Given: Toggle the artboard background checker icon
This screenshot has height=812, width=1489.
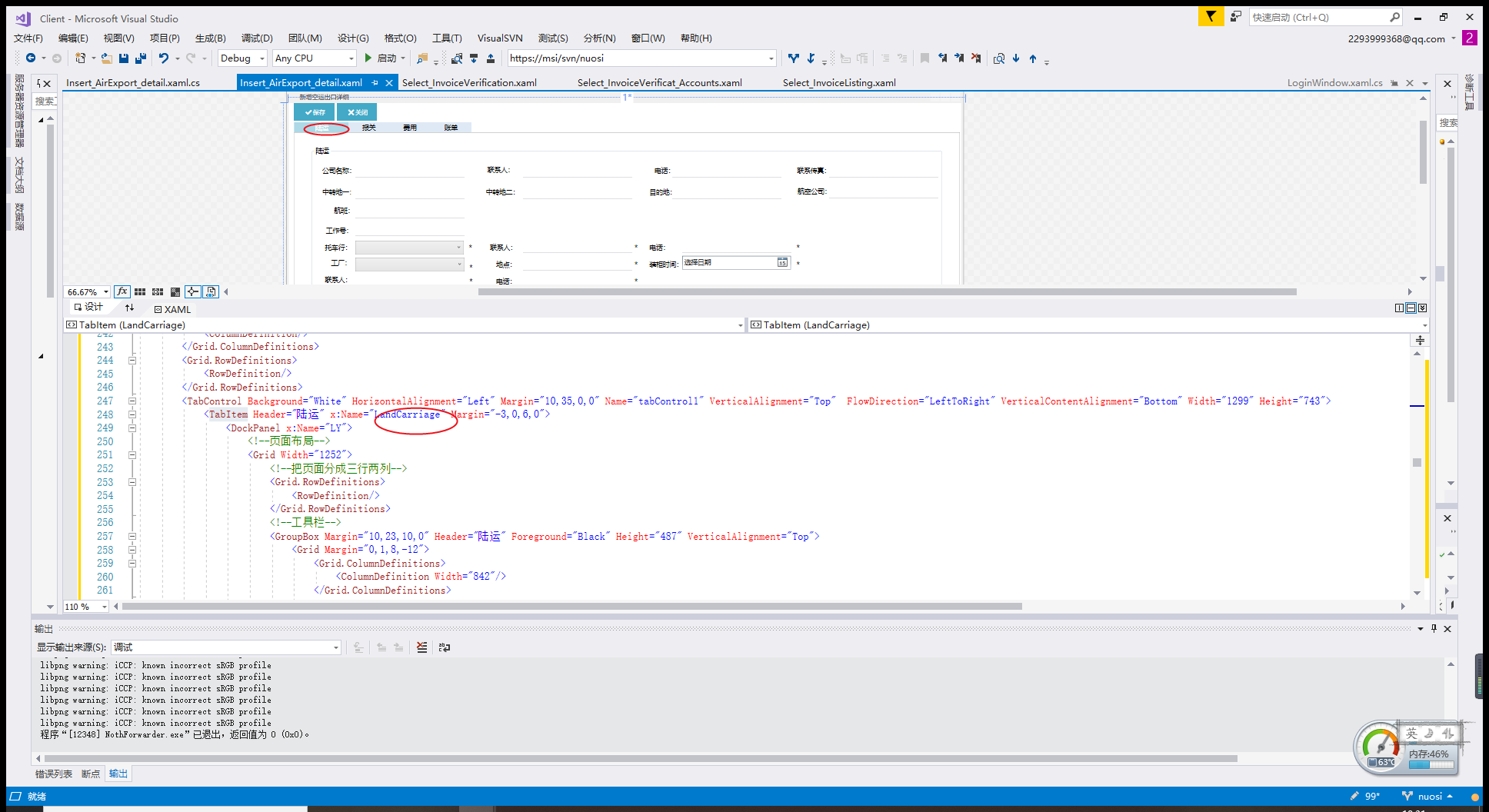Looking at the screenshot, I should click(x=175, y=291).
